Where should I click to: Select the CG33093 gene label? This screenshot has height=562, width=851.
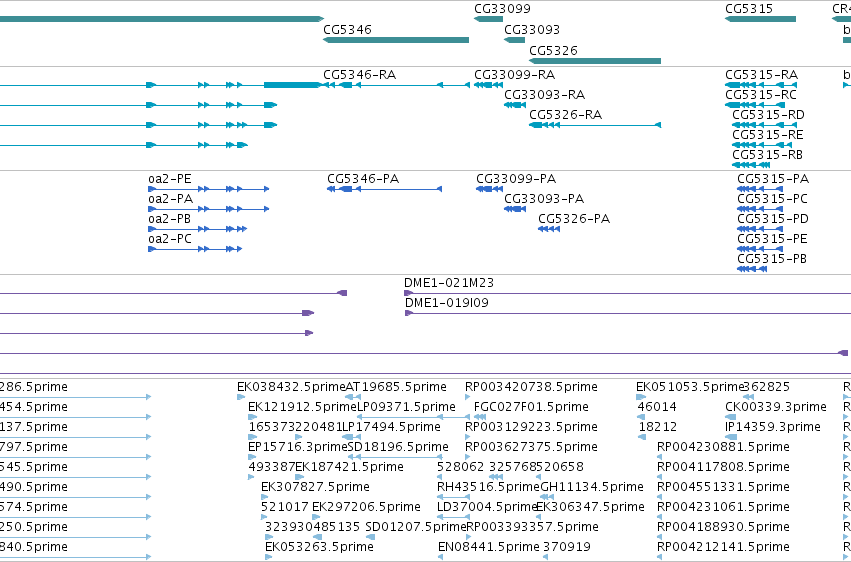[x=531, y=29]
